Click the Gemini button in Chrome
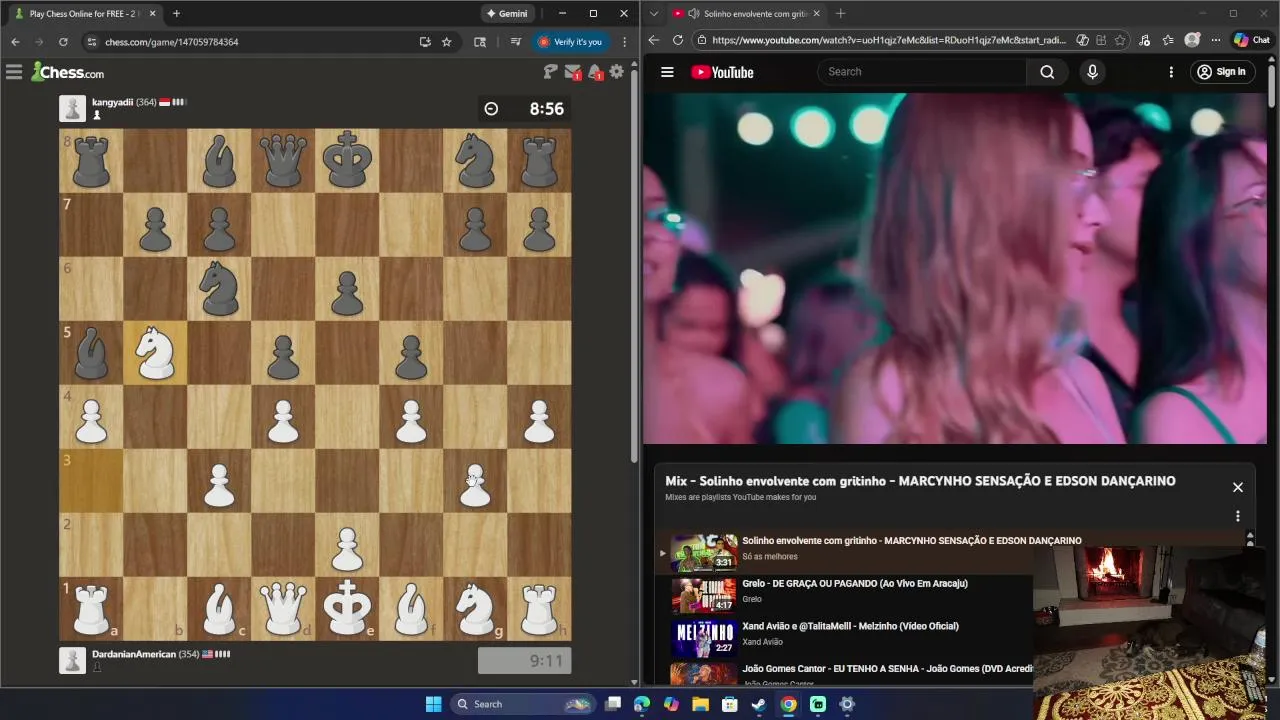Screen dimensions: 1280x720 (507, 14)
